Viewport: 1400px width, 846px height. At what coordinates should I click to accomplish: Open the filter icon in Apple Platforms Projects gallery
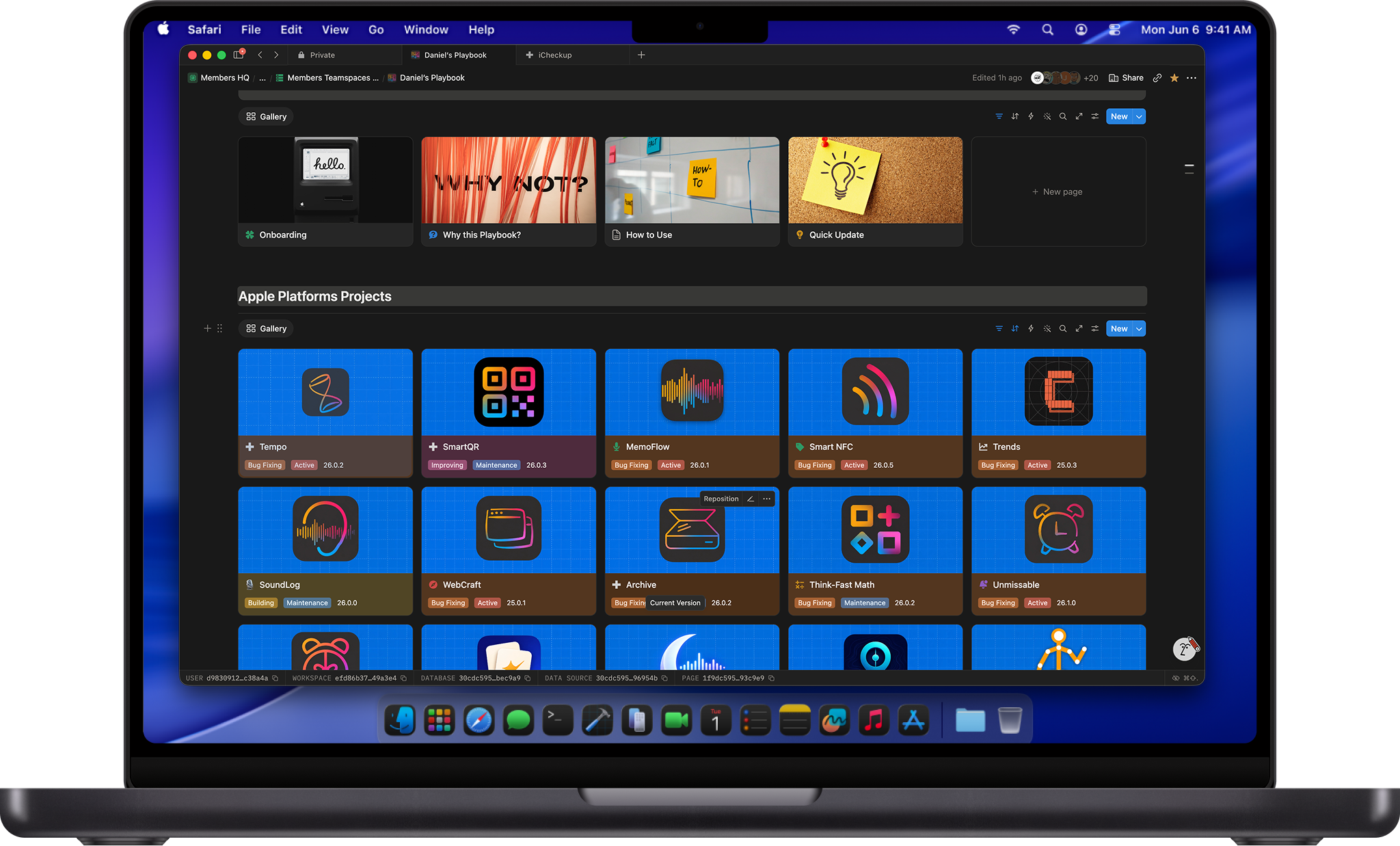(999, 329)
